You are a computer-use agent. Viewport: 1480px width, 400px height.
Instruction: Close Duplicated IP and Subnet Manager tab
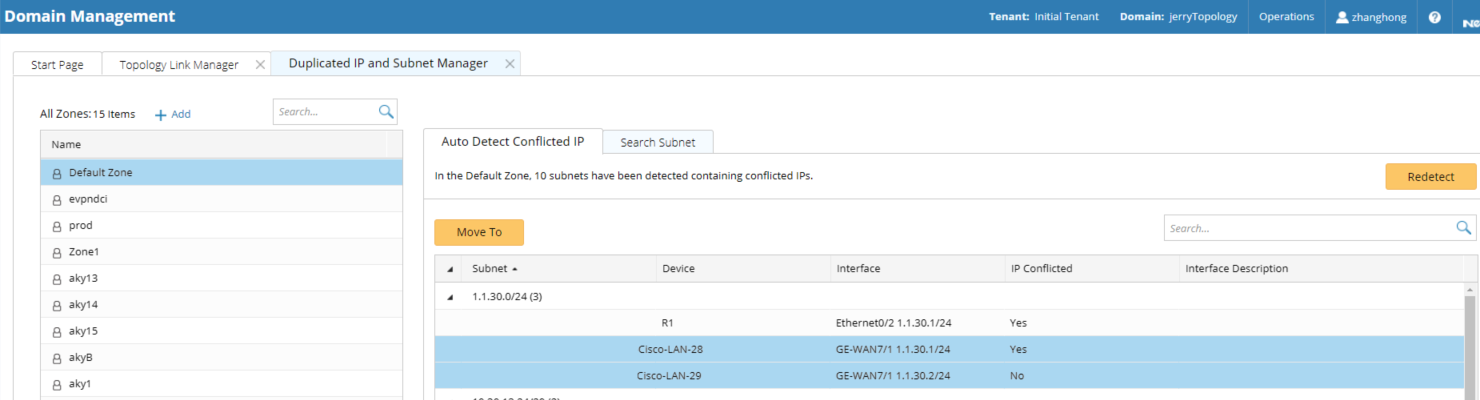(509, 63)
